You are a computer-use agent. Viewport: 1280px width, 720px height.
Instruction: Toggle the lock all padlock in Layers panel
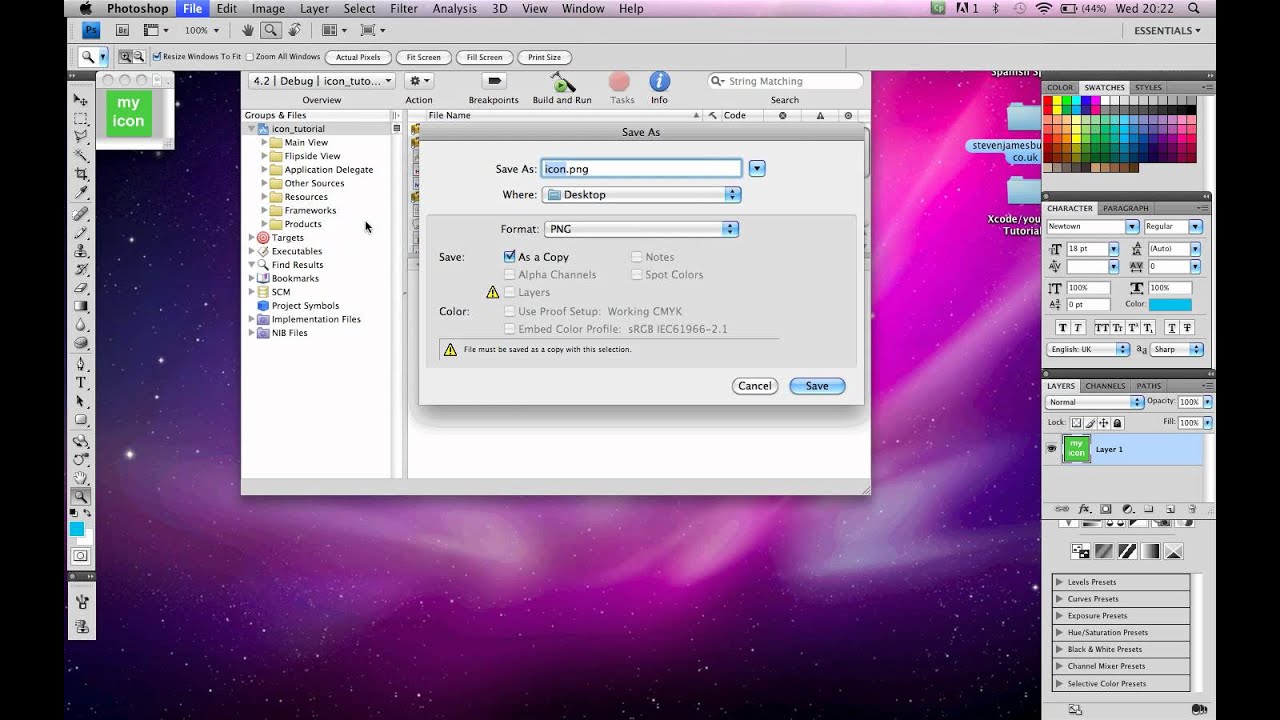click(1118, 423)
